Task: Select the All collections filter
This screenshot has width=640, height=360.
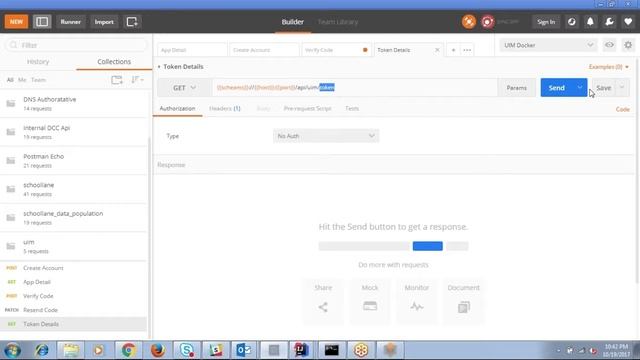Action: click(x=10, y=80)
